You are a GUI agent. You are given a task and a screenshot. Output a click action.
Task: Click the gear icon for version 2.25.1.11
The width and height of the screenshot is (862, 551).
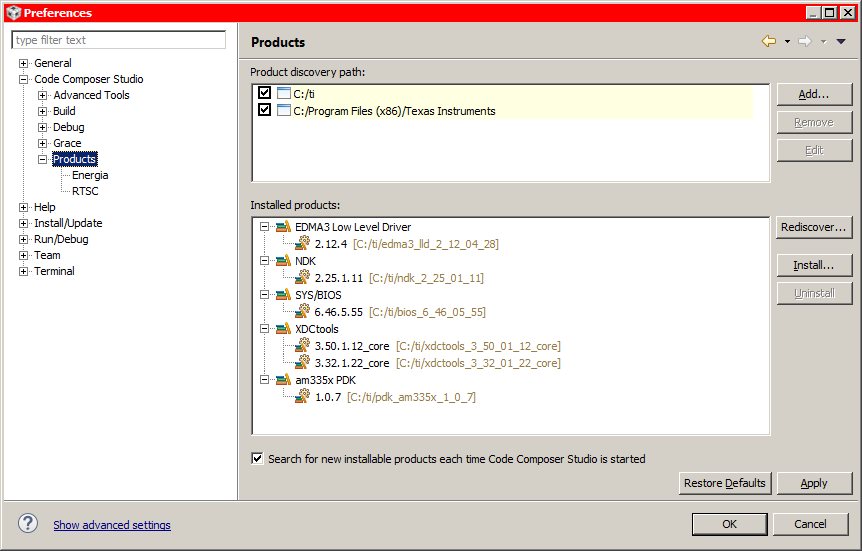(302, 277)
